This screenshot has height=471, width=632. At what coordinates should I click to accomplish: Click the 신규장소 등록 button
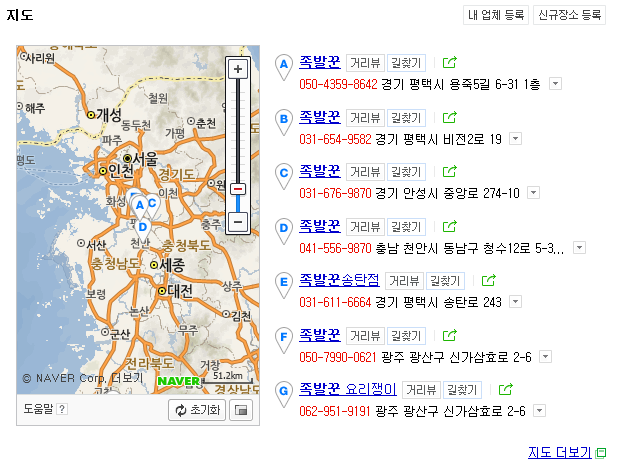[570, 15]
